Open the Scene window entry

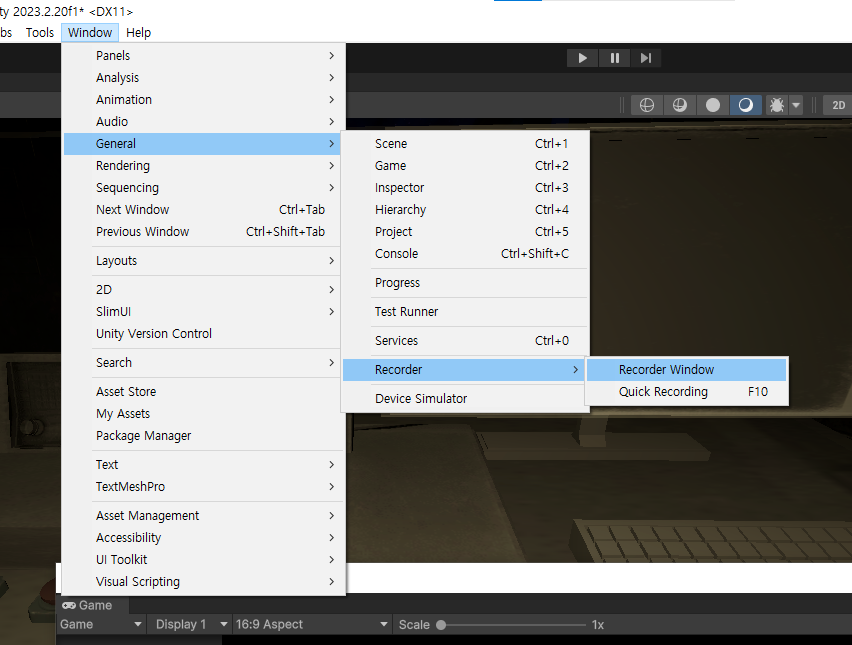coord(465,143)
